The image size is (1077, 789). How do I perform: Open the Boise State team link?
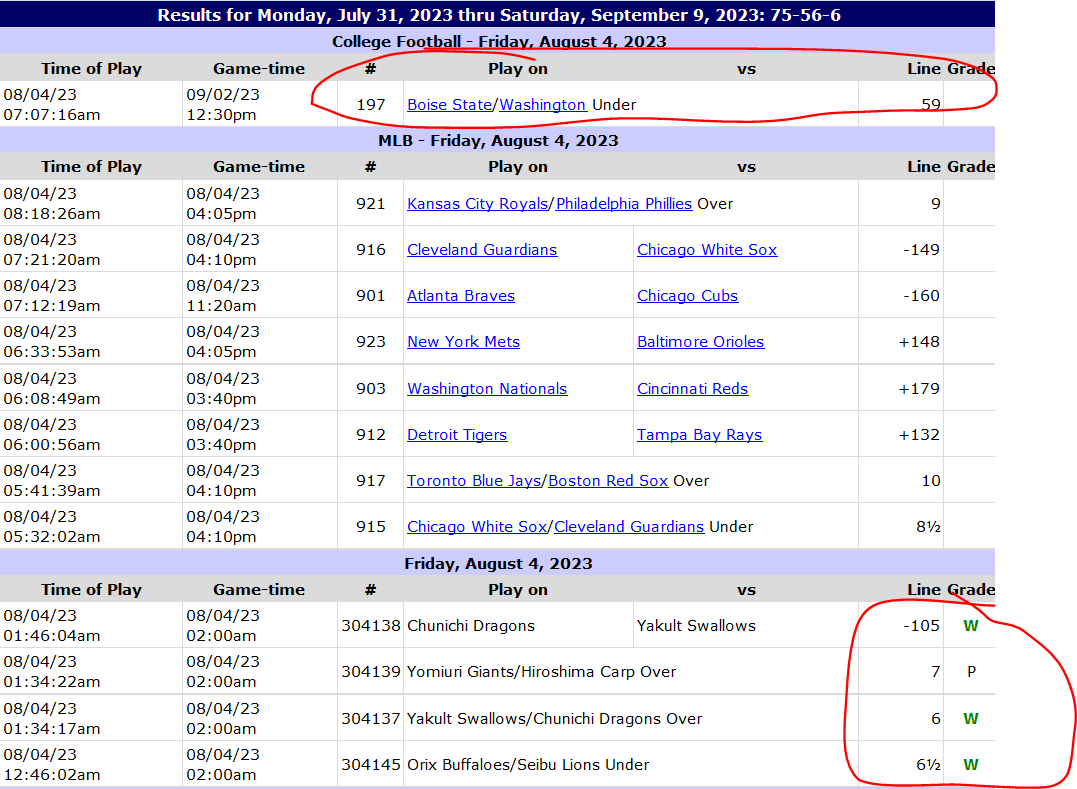[x=449, y=104]
